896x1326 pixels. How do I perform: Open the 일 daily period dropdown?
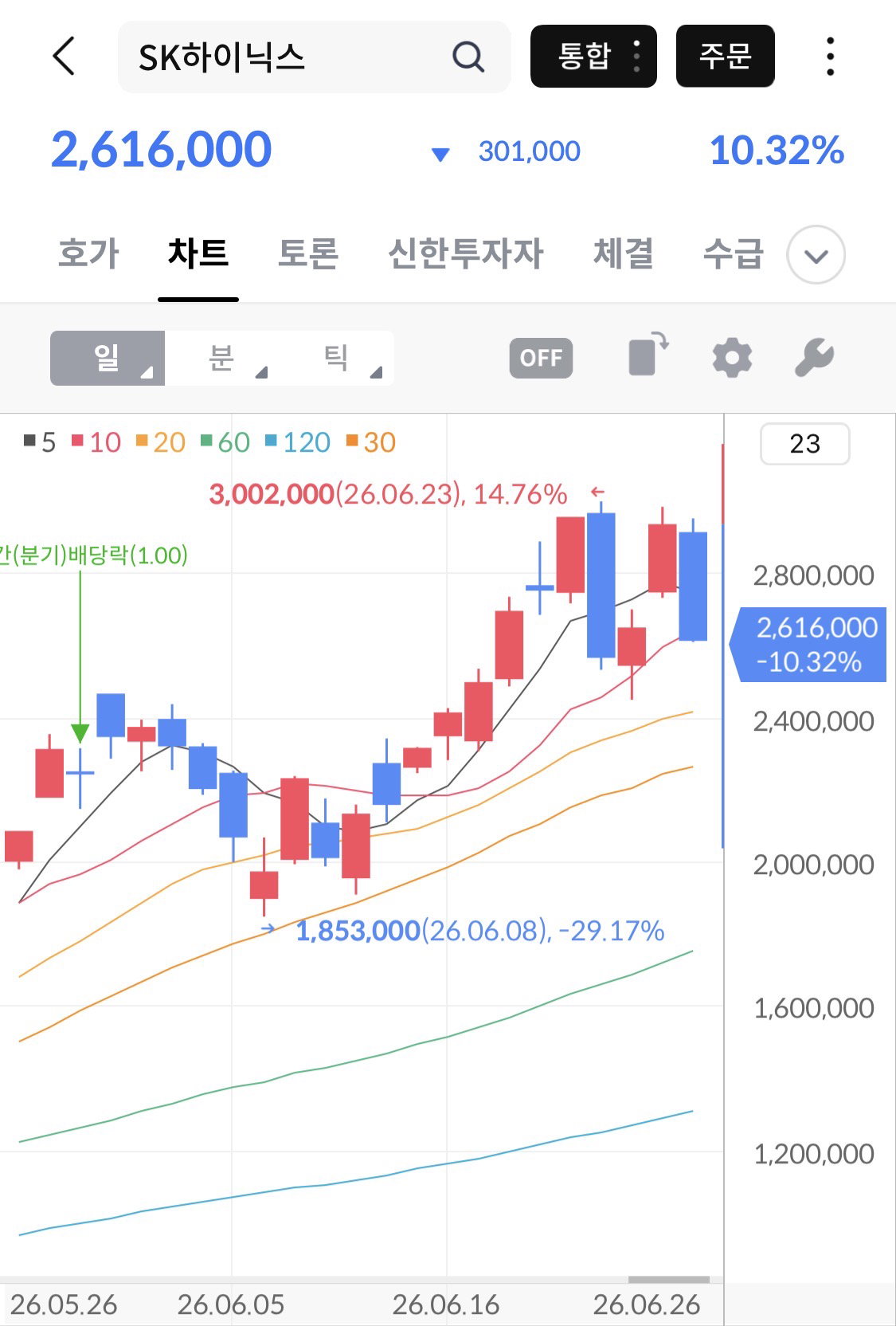tap(108, 359)
